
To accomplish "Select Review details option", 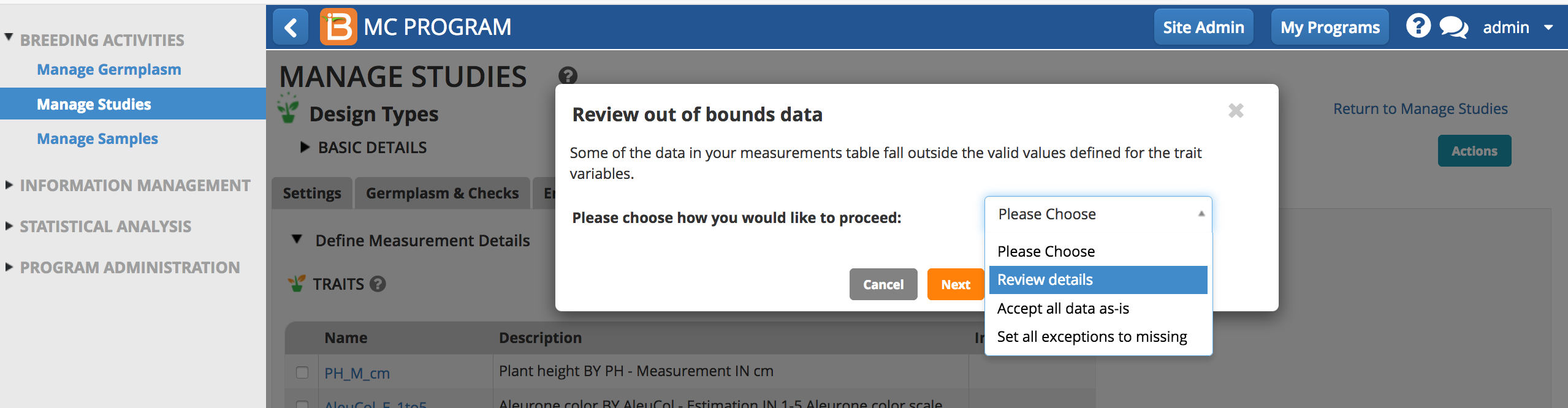I will 1098,280.
